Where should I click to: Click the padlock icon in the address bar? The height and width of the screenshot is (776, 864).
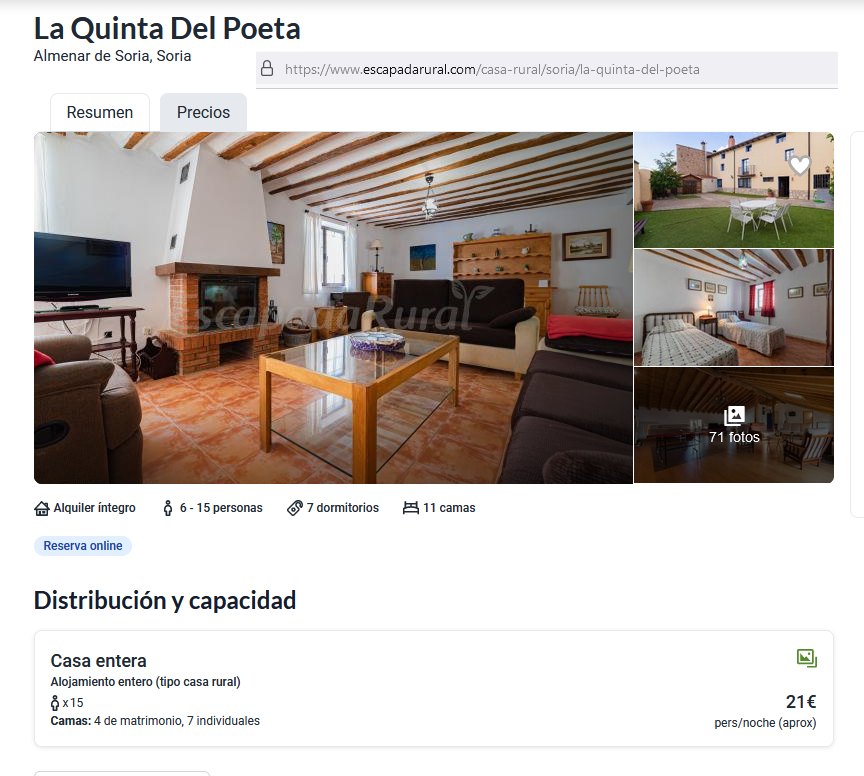(267, 68)
